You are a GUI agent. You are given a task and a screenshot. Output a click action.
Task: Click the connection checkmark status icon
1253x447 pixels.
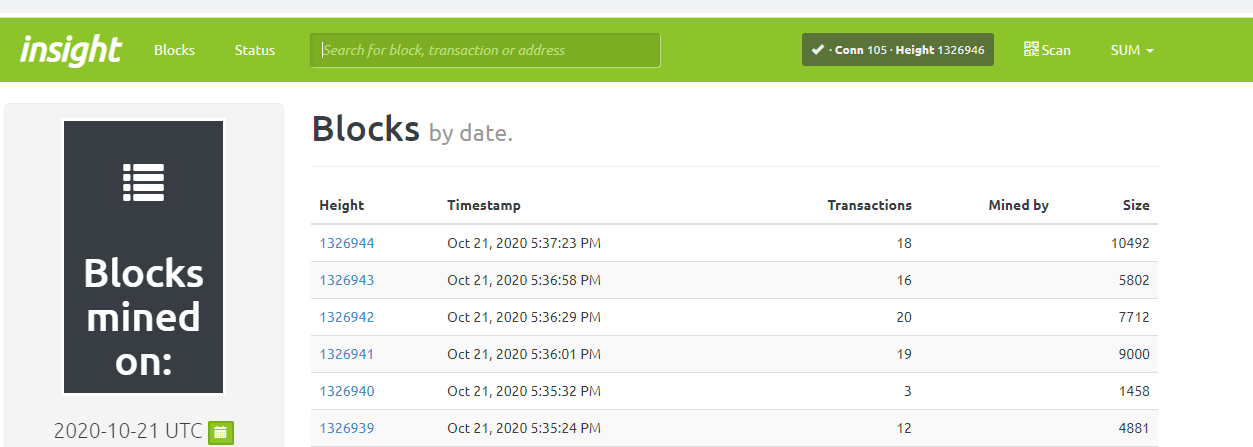[x=817, y=50]
